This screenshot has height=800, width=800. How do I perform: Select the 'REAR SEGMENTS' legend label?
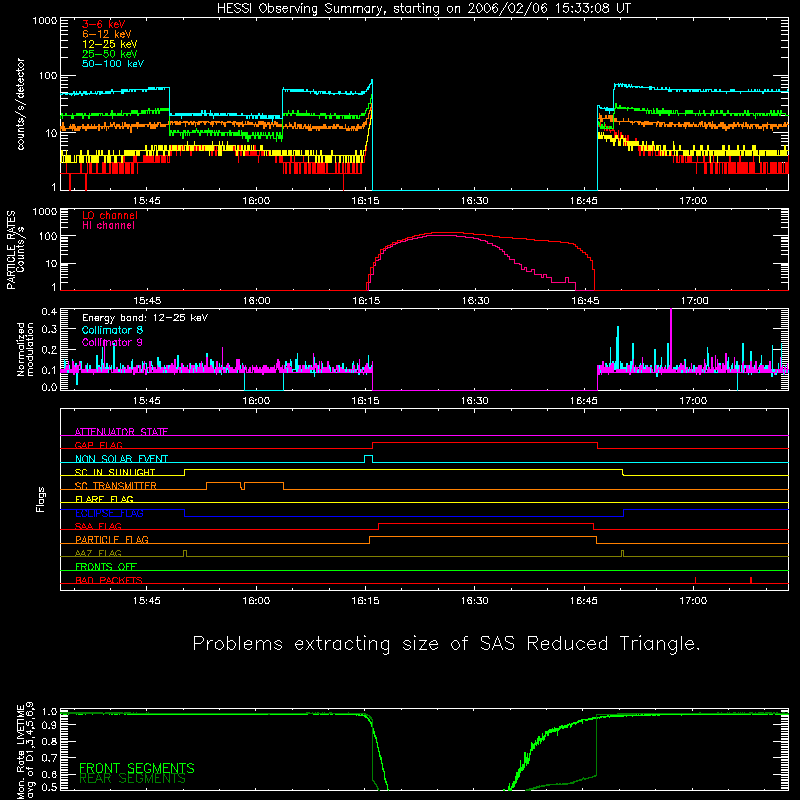click(132, 779)
